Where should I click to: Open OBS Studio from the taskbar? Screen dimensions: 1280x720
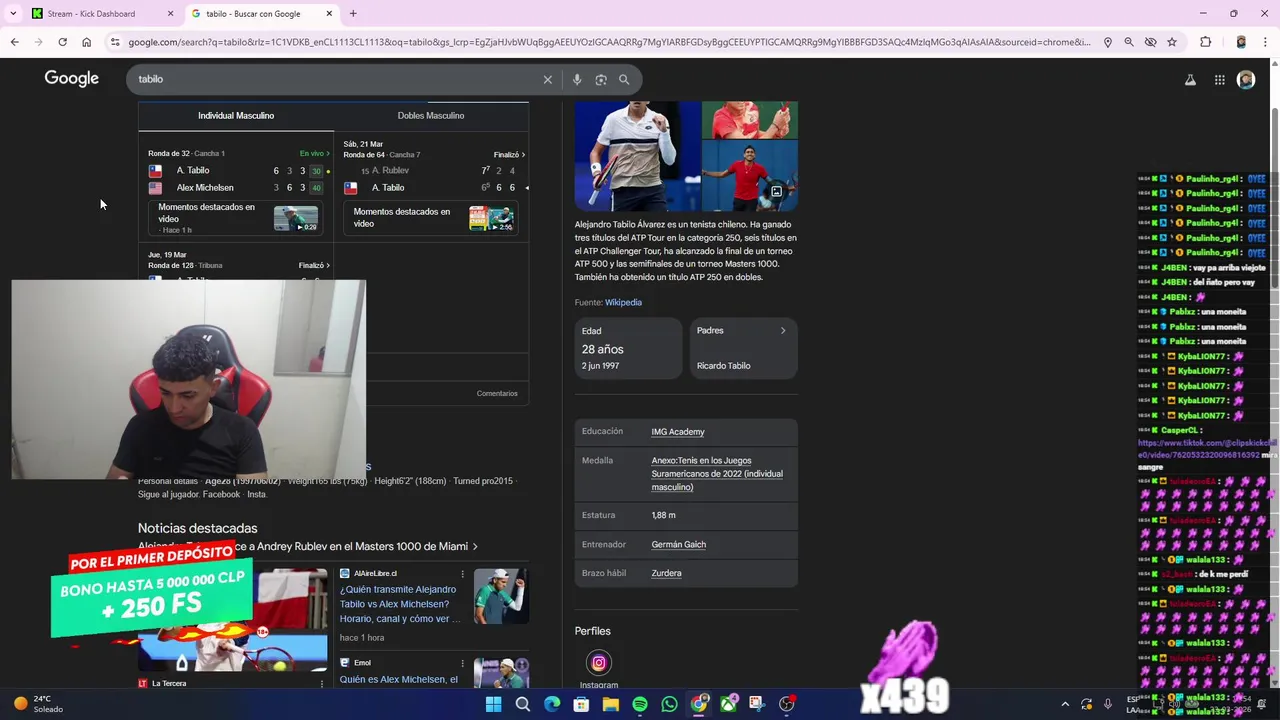[x=787, y=704]
